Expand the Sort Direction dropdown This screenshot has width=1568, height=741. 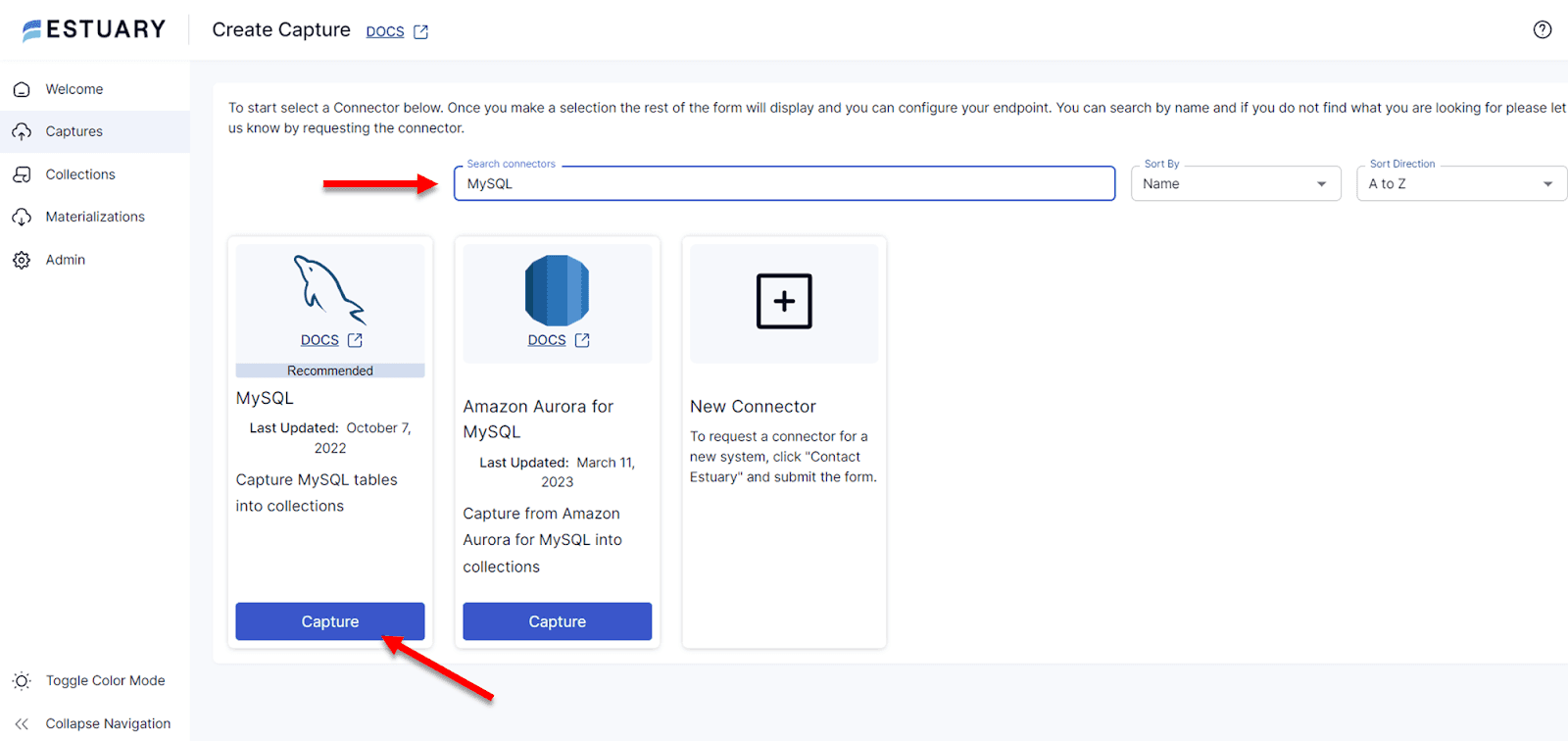(1460, 183)
